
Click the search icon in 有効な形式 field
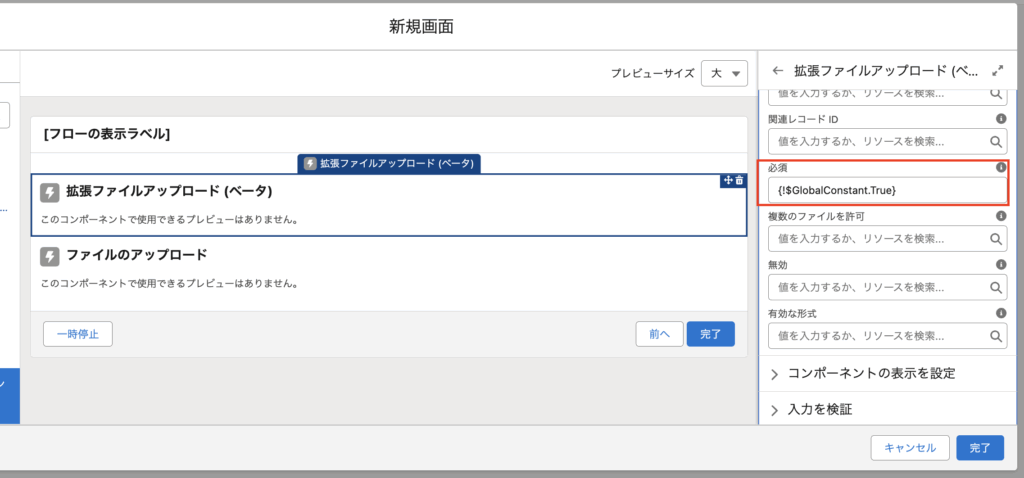tap(996, 337)
